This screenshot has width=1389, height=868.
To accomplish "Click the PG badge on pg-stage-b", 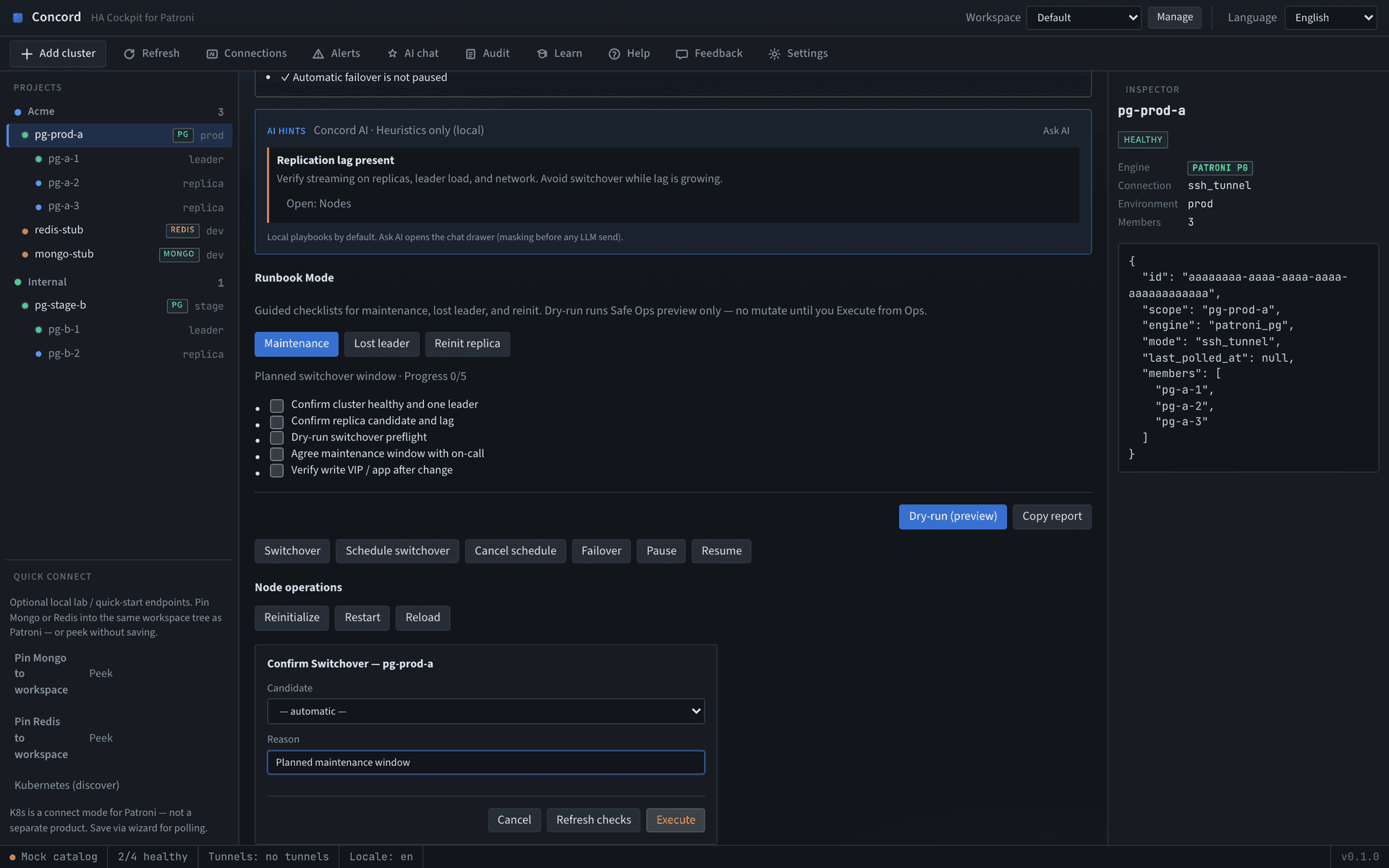I will tap(177, 305).
